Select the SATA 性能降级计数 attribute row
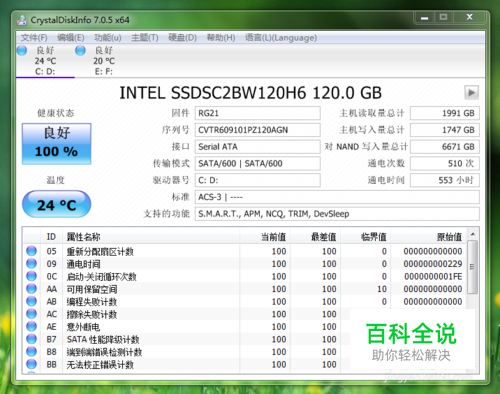The height and width of the screenshot is (394, 500). (245, 340)
